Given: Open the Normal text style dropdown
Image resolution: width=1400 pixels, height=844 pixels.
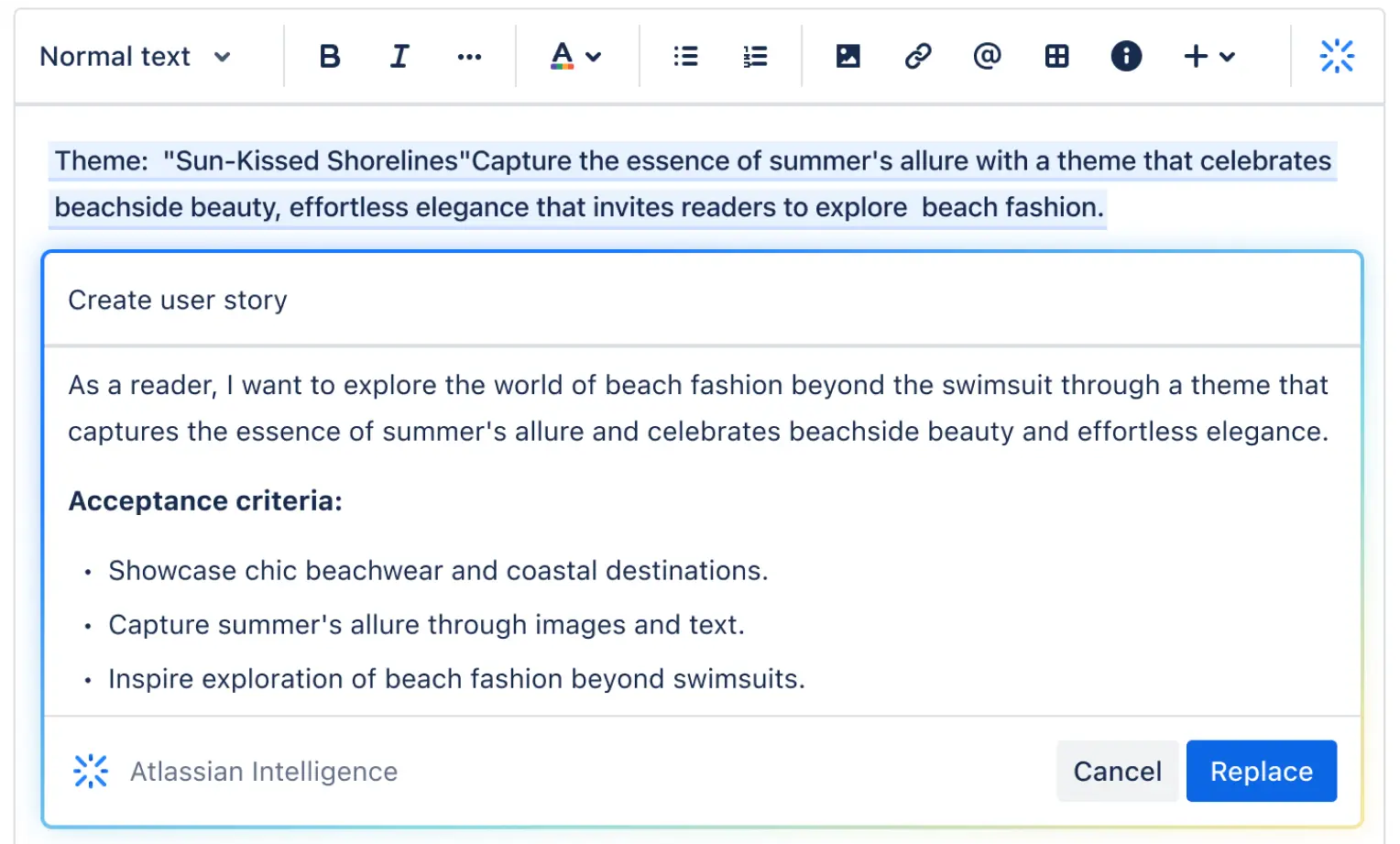Looking at the screenshot, I should tap(136, 57).
